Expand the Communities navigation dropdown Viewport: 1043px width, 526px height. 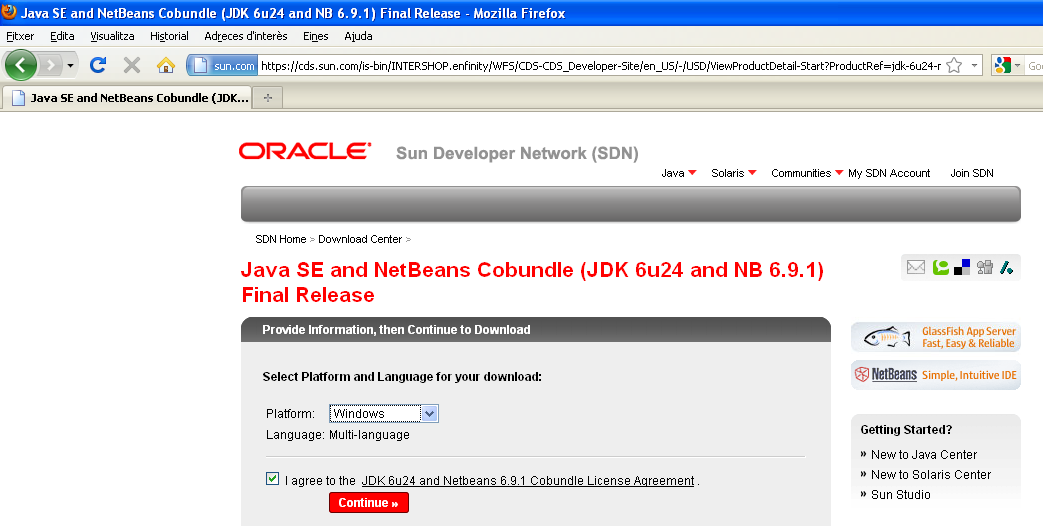point(807,173)
